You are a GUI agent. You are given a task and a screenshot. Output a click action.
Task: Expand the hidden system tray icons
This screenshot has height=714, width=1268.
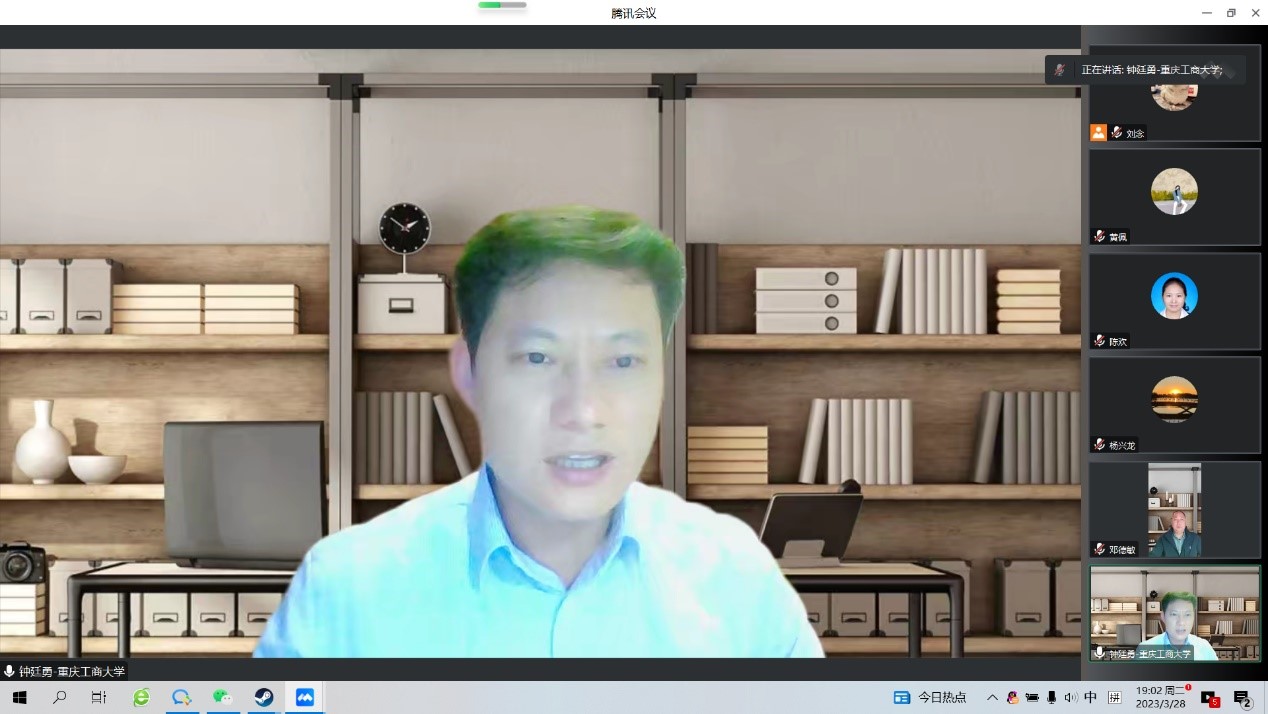[x=992, y=698]
